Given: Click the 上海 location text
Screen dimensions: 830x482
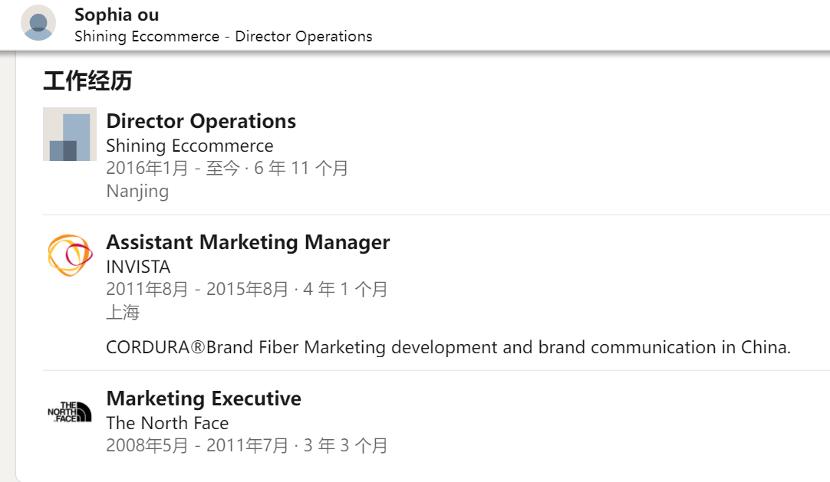Looking at the screenshot, I should [123, 312].
